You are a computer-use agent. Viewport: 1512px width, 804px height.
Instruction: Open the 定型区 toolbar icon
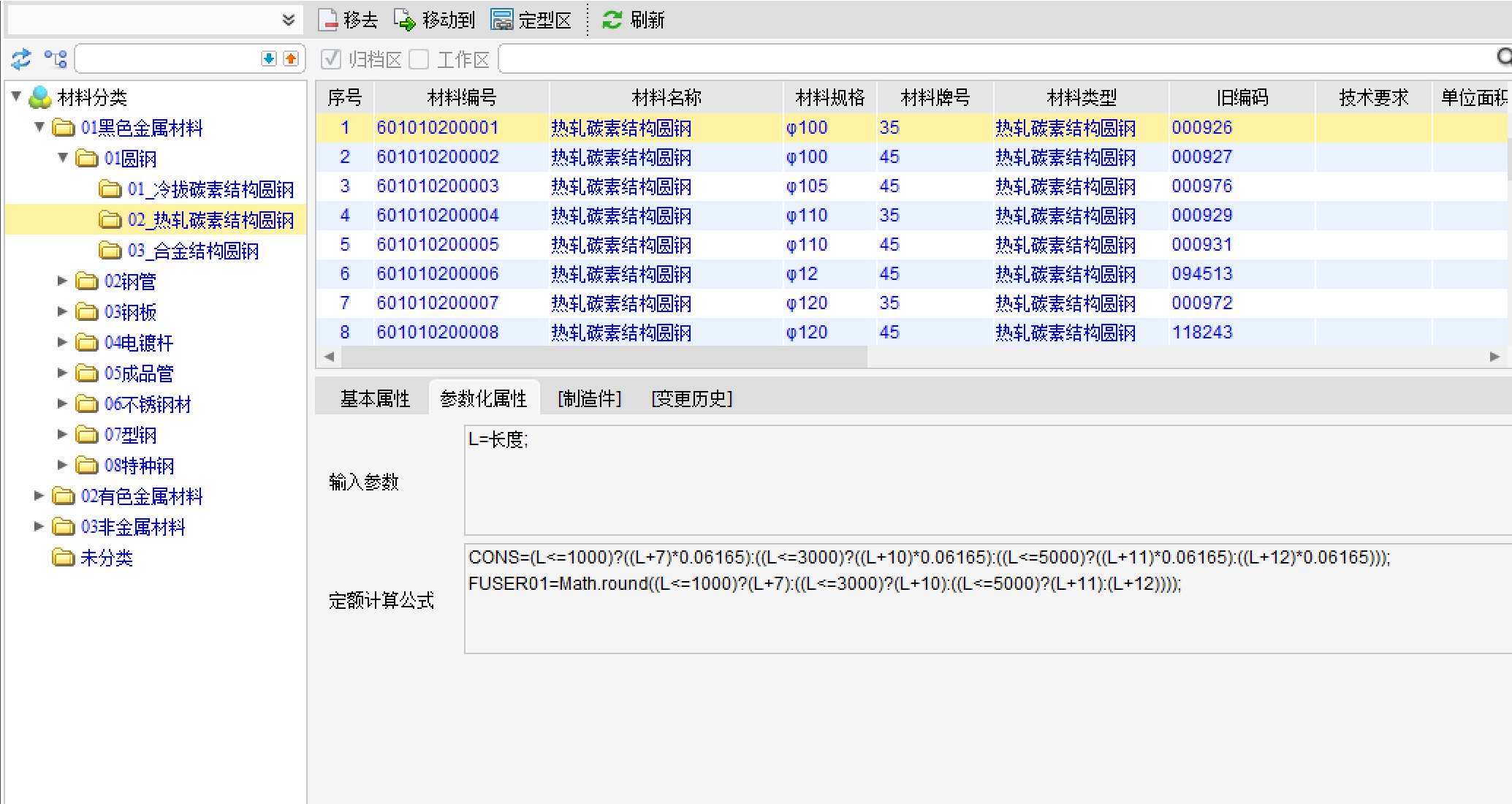502,20
